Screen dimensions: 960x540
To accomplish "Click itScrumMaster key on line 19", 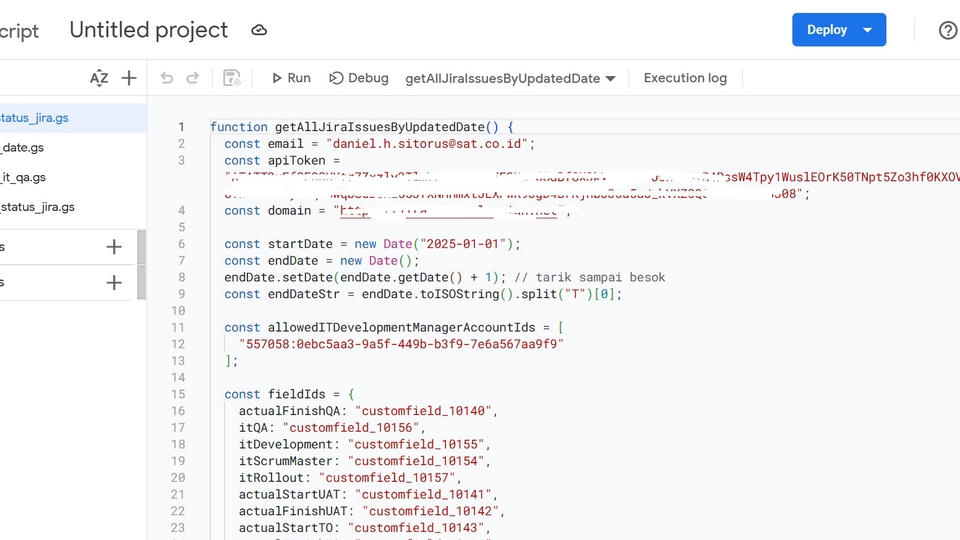I will click(286, 461).
